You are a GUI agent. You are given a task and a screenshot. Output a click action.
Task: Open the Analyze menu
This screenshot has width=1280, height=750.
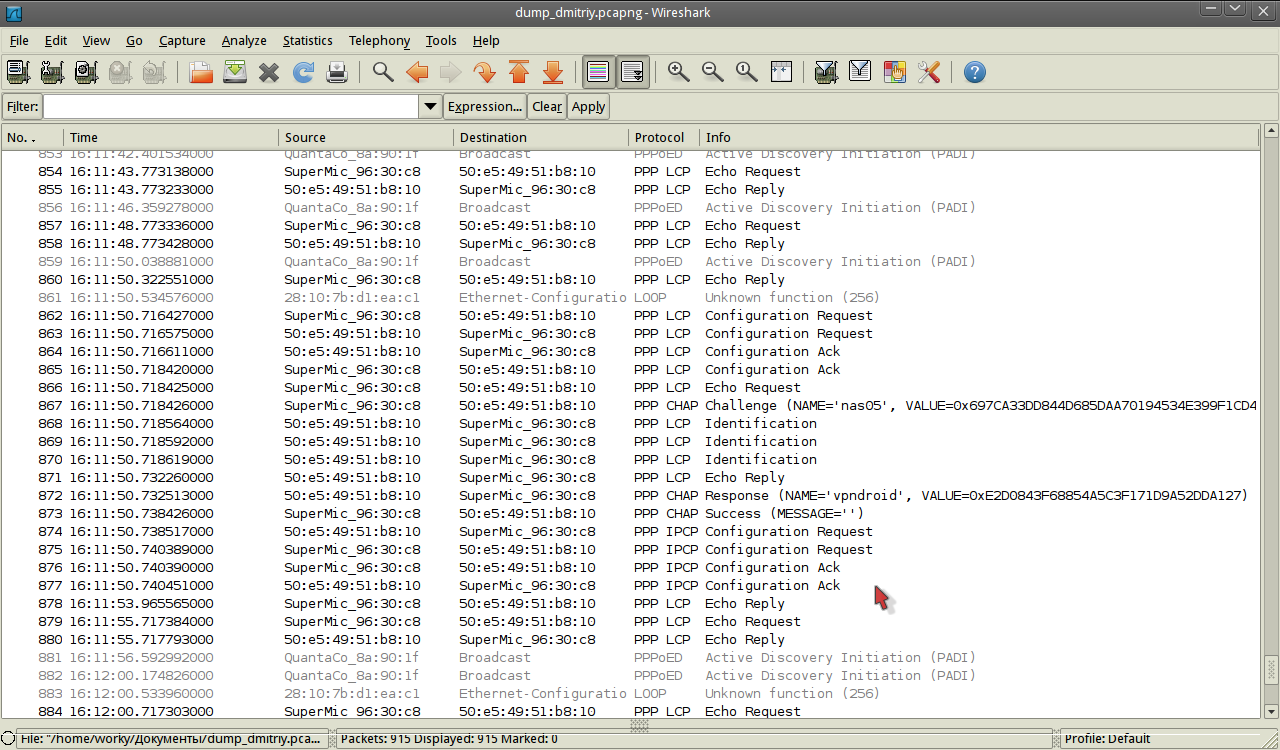[x=244, y=40]
